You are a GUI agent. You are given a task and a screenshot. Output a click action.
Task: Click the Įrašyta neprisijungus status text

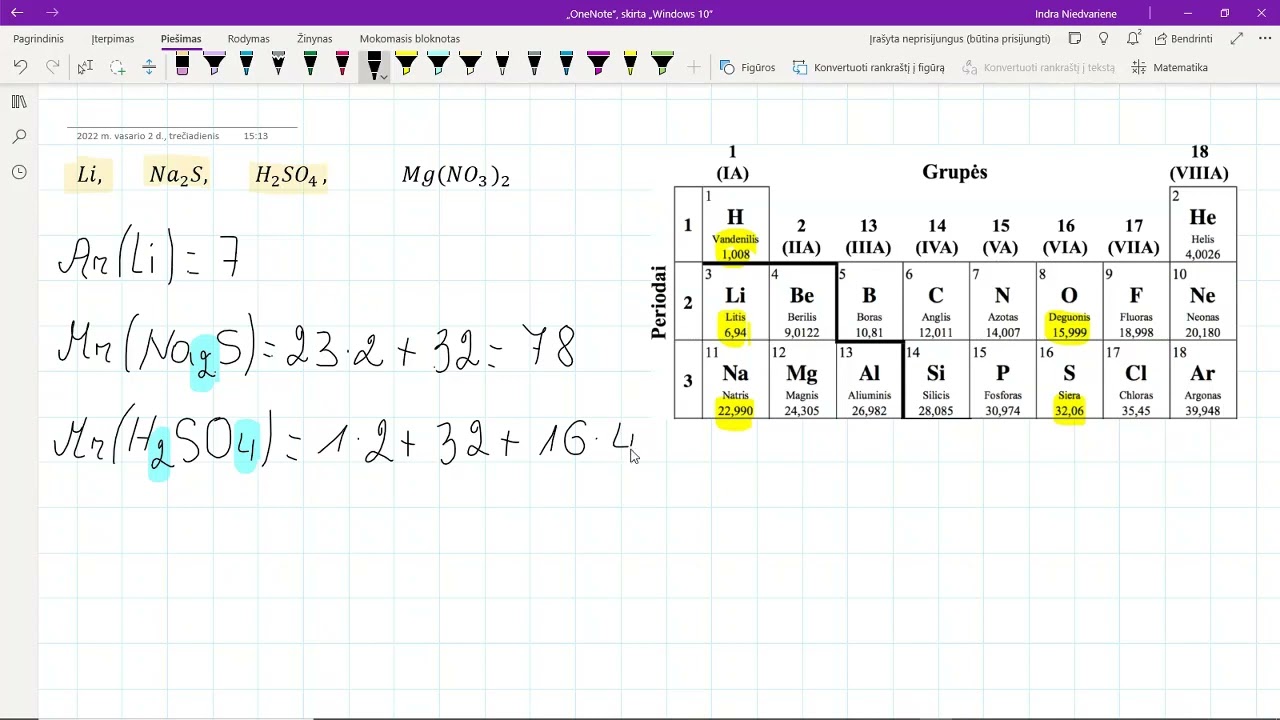(960, 39)
